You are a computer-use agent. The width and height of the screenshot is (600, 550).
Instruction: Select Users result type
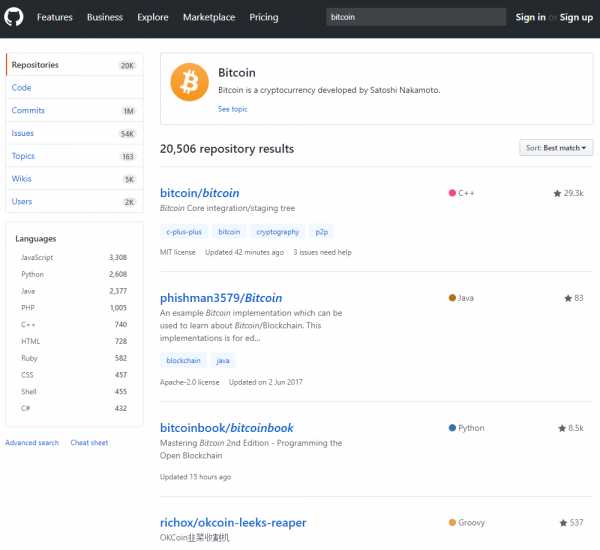[x=75, y=202]
